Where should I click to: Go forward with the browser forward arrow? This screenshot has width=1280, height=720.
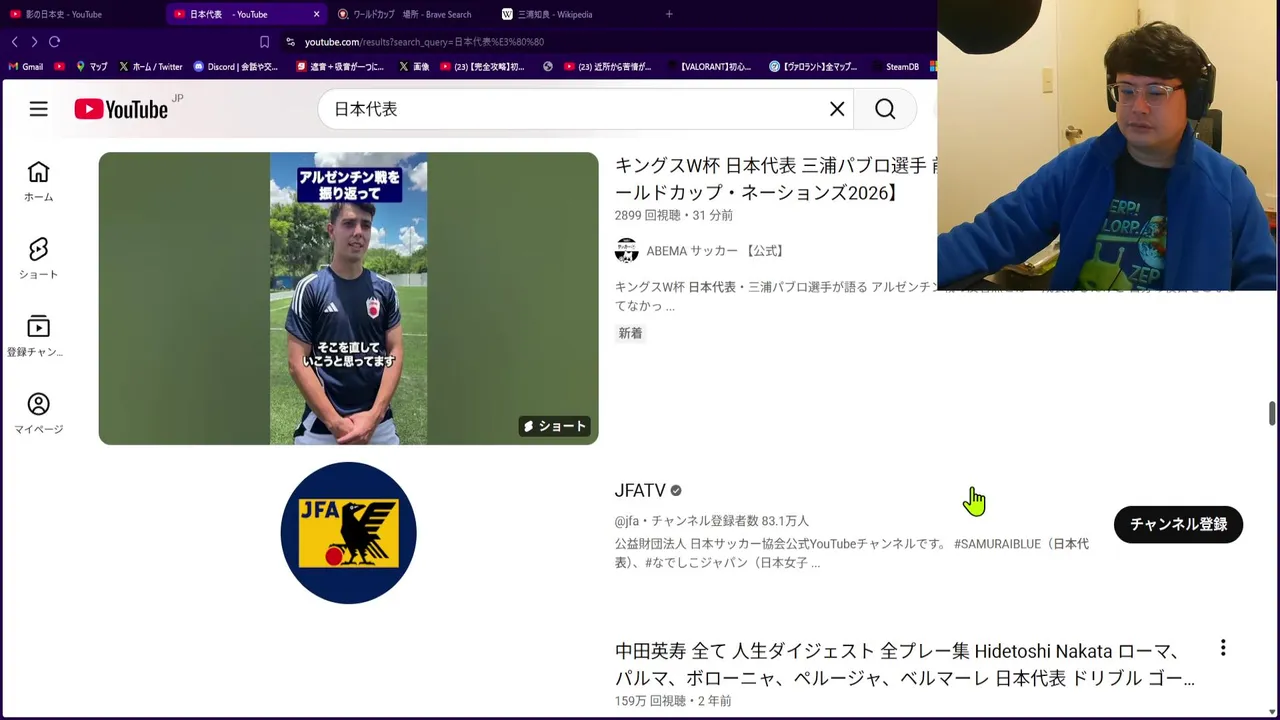(34, 42)
